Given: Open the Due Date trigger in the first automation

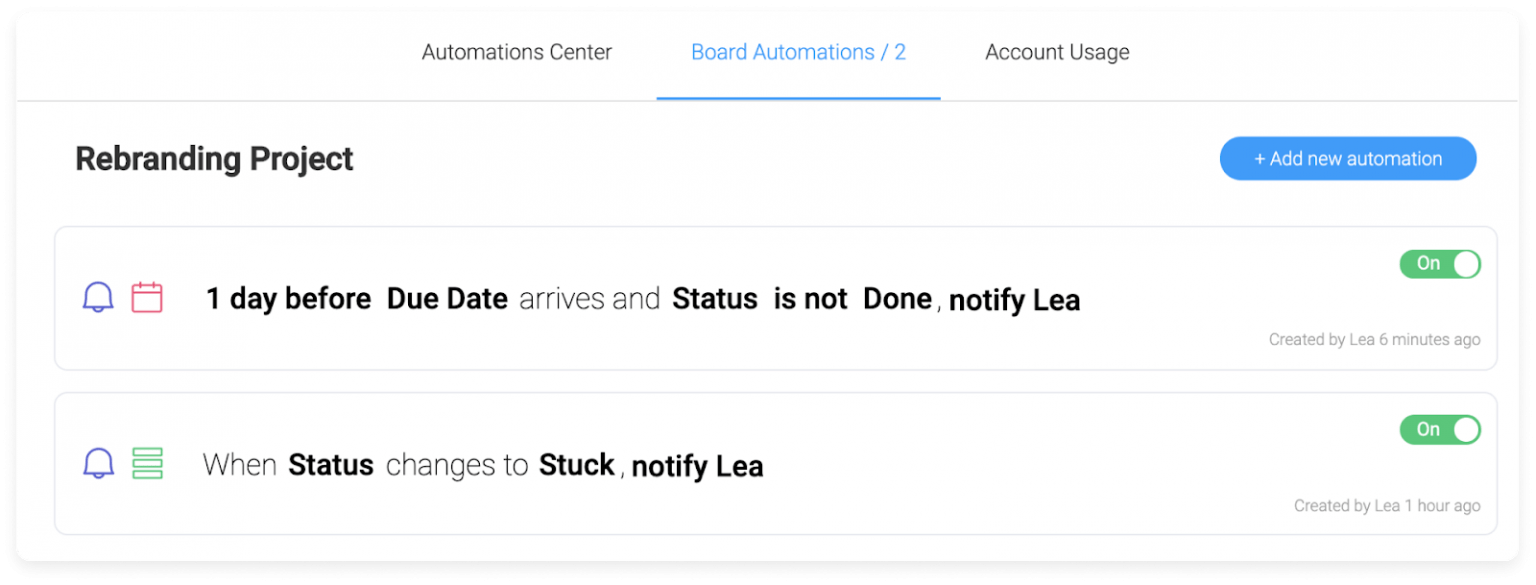Looking at the screenshot, I should click(x=447, y=298).
